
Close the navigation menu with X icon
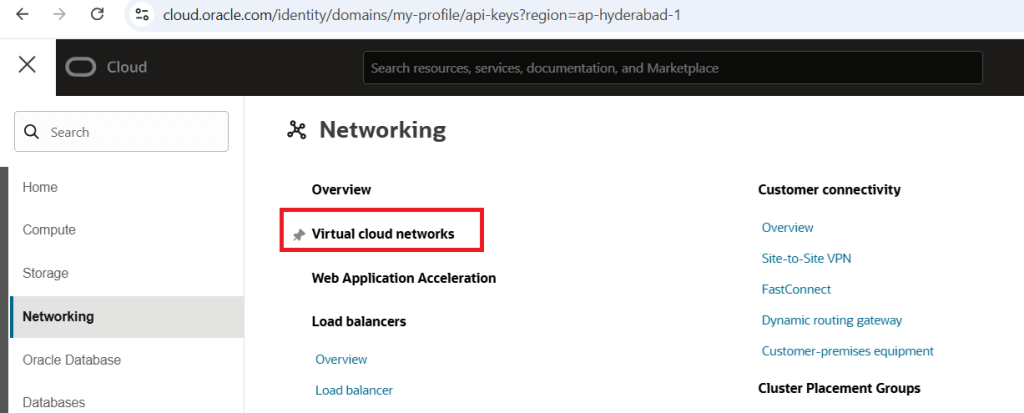[x=27, y=65]
